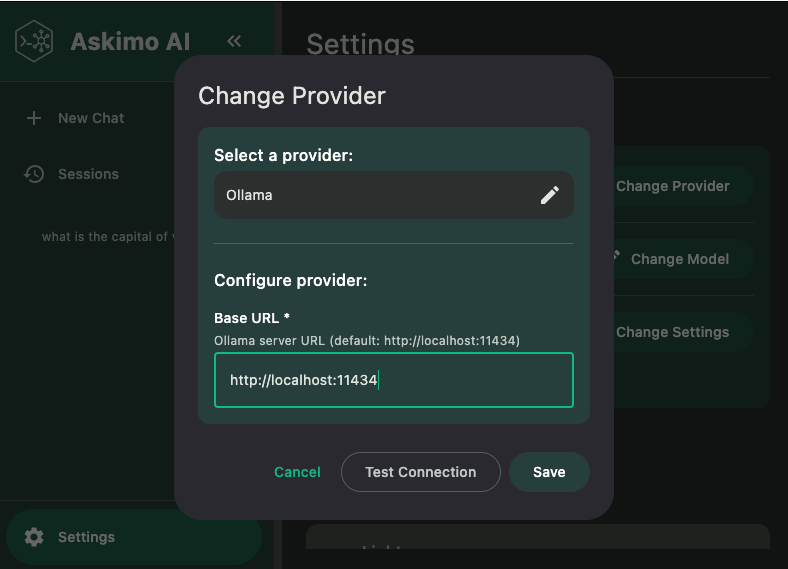Cancel the Change Provider dialog
The height and width of the screenshot is (569, 788).
click(297, 472)
